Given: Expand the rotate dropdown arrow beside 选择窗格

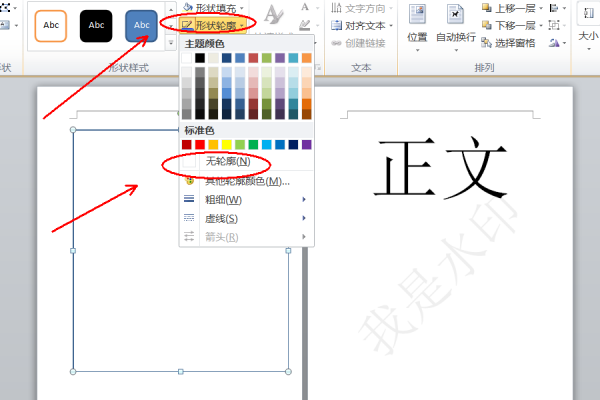Looking at the screenshot, I should [564, 43].
